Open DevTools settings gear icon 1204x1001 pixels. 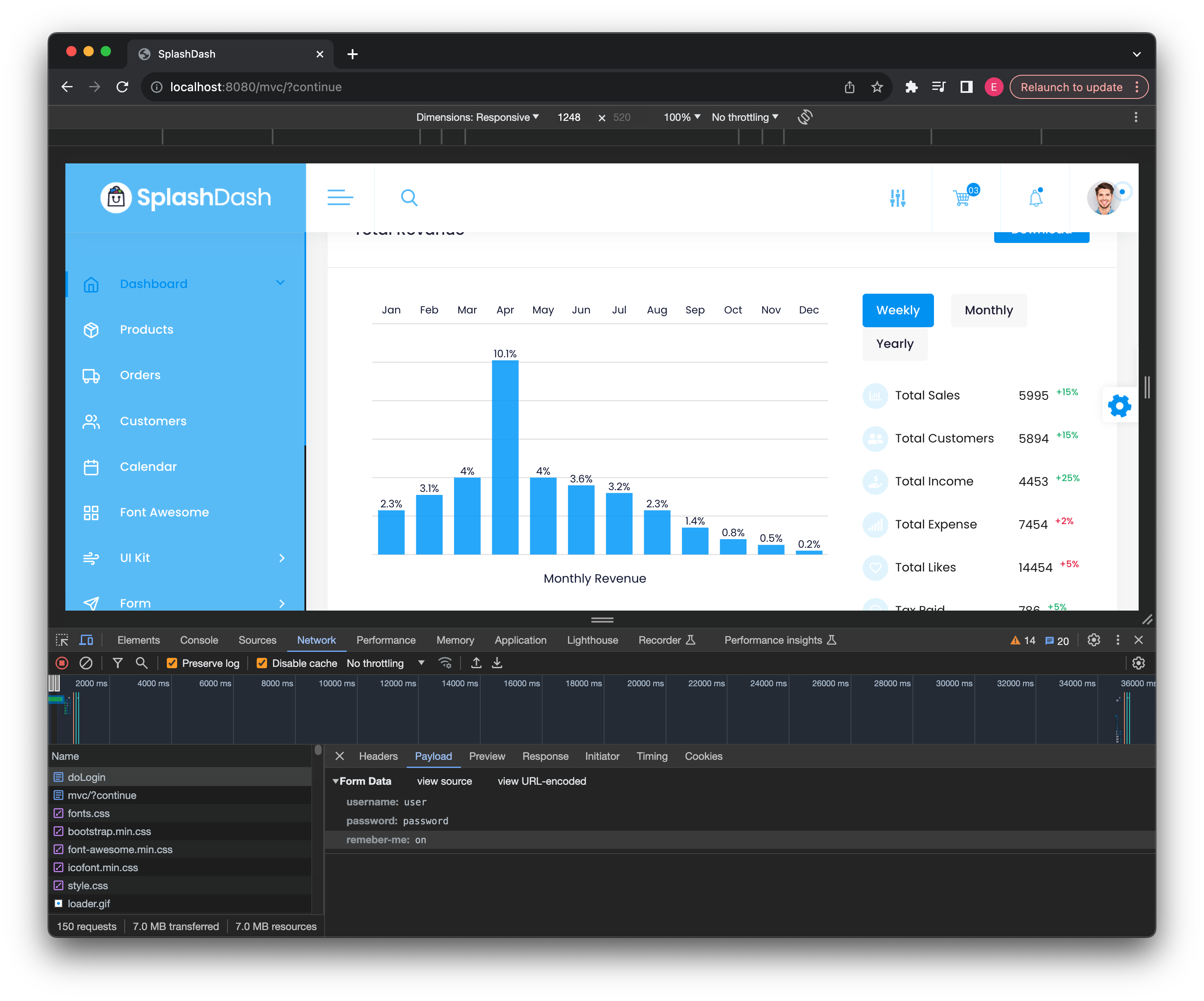pos(1093,640)
